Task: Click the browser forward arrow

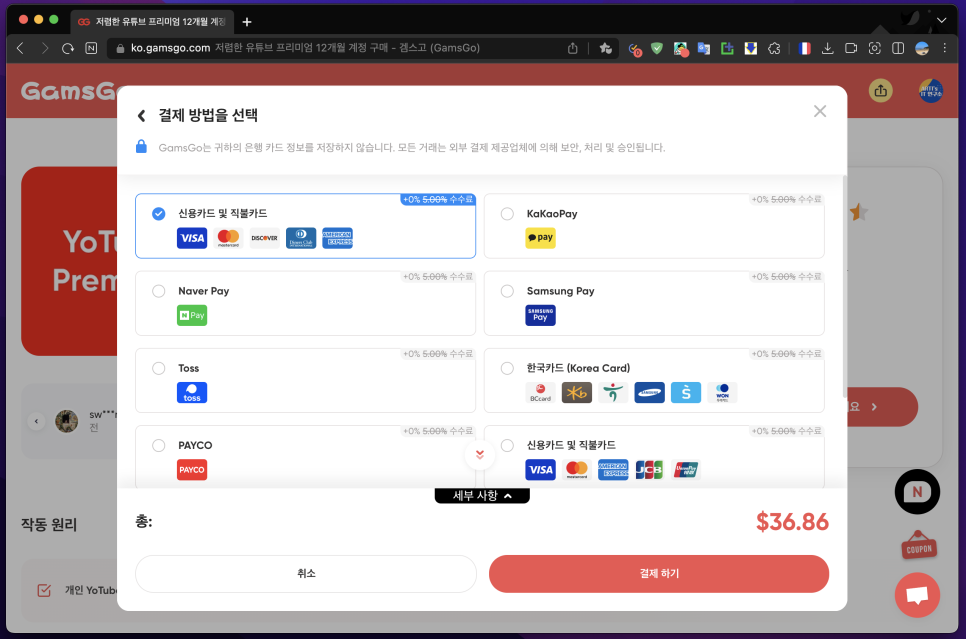Action: pos(44,48)
